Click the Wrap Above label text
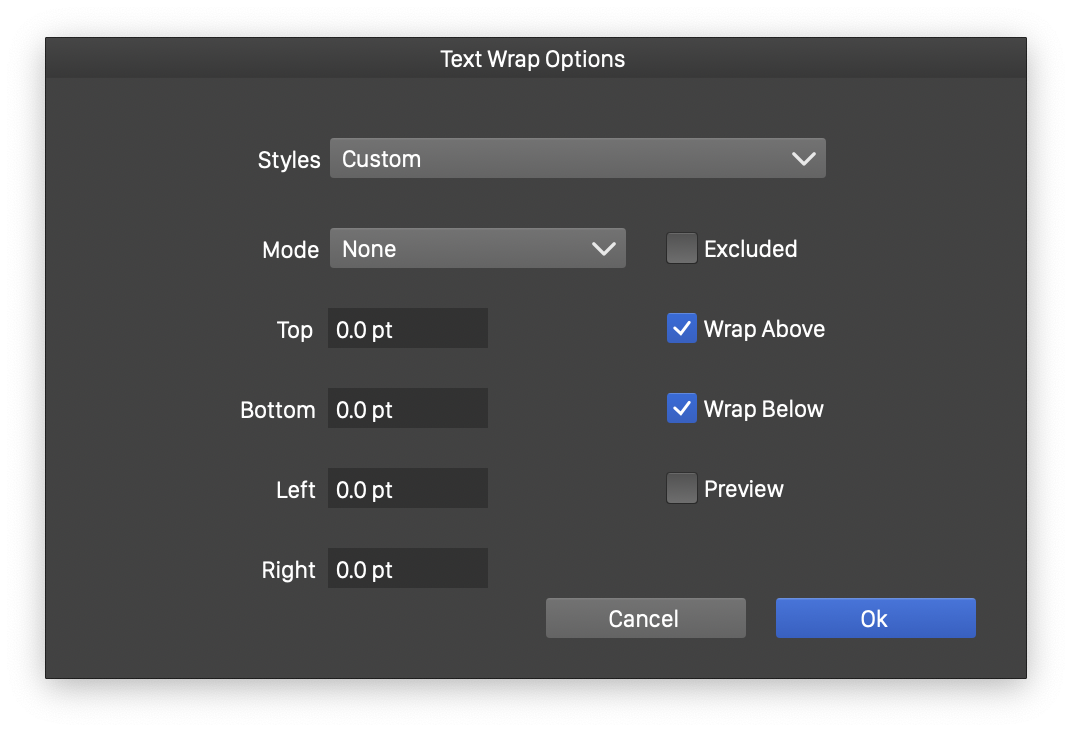Viewport: 1072px width, 732px height. point(764,329)
